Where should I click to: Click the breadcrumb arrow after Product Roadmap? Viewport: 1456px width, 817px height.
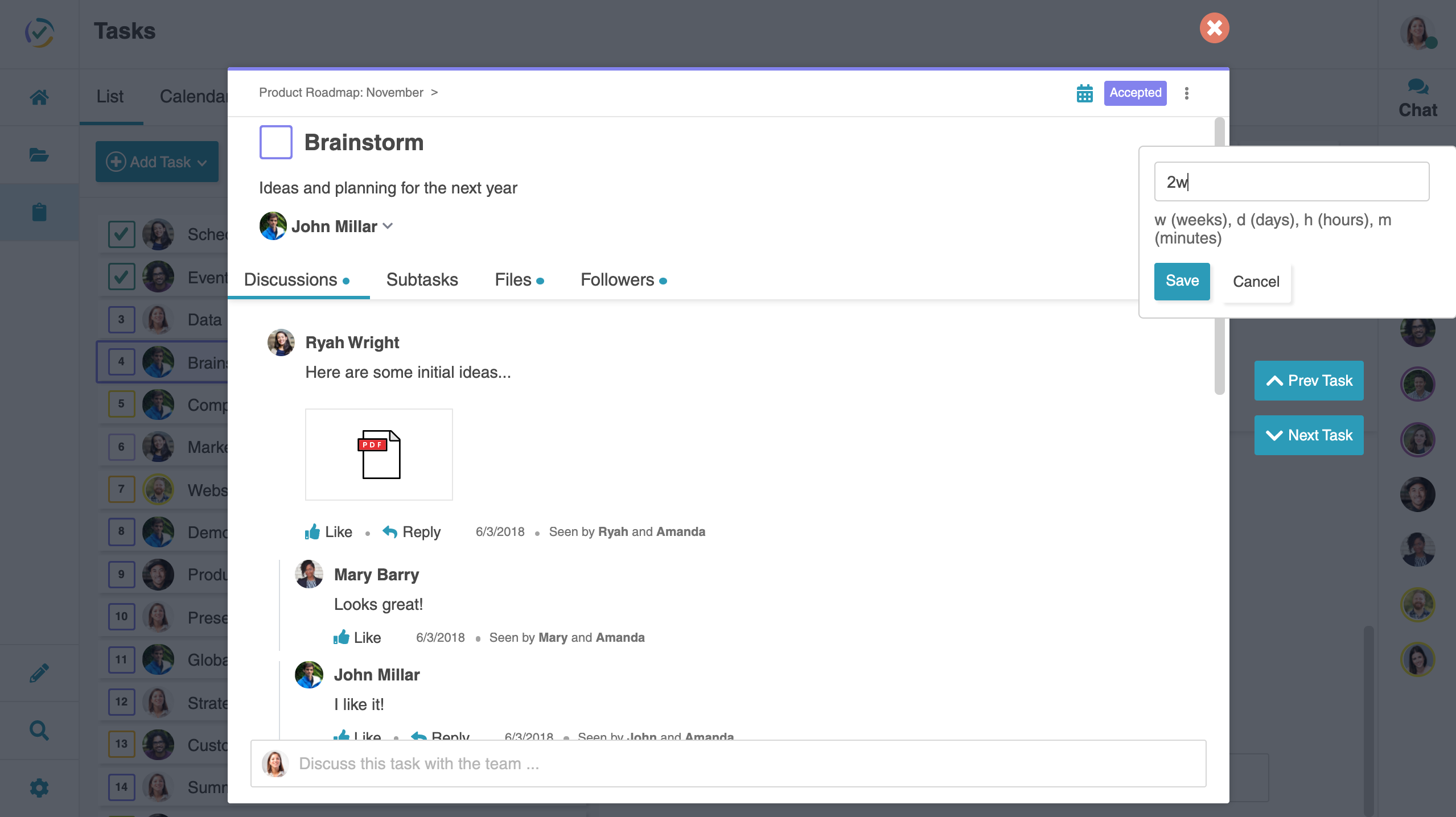pos(434,92)
